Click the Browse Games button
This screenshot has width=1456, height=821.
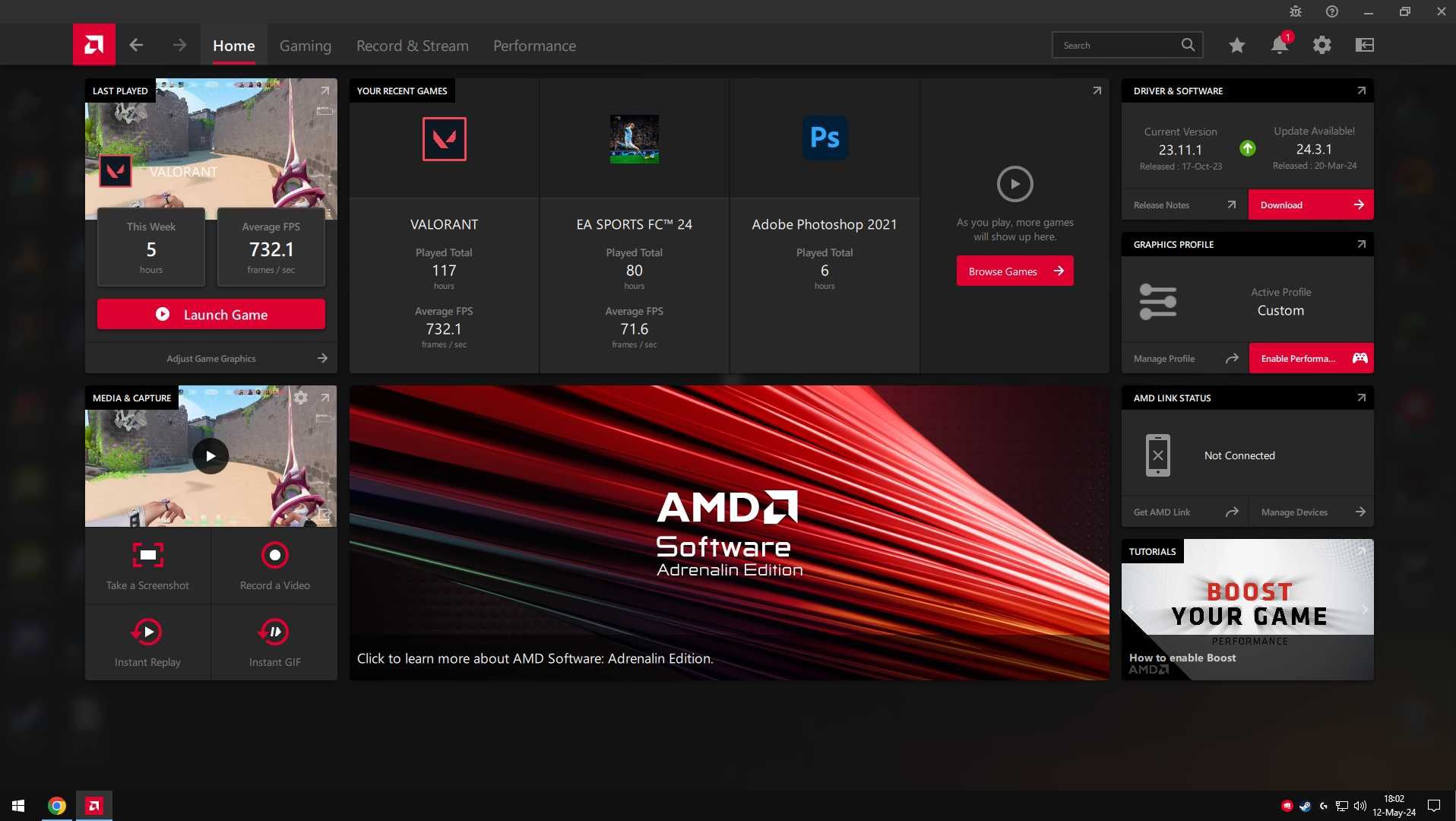pyautogui.click(x=1015, y=271)
